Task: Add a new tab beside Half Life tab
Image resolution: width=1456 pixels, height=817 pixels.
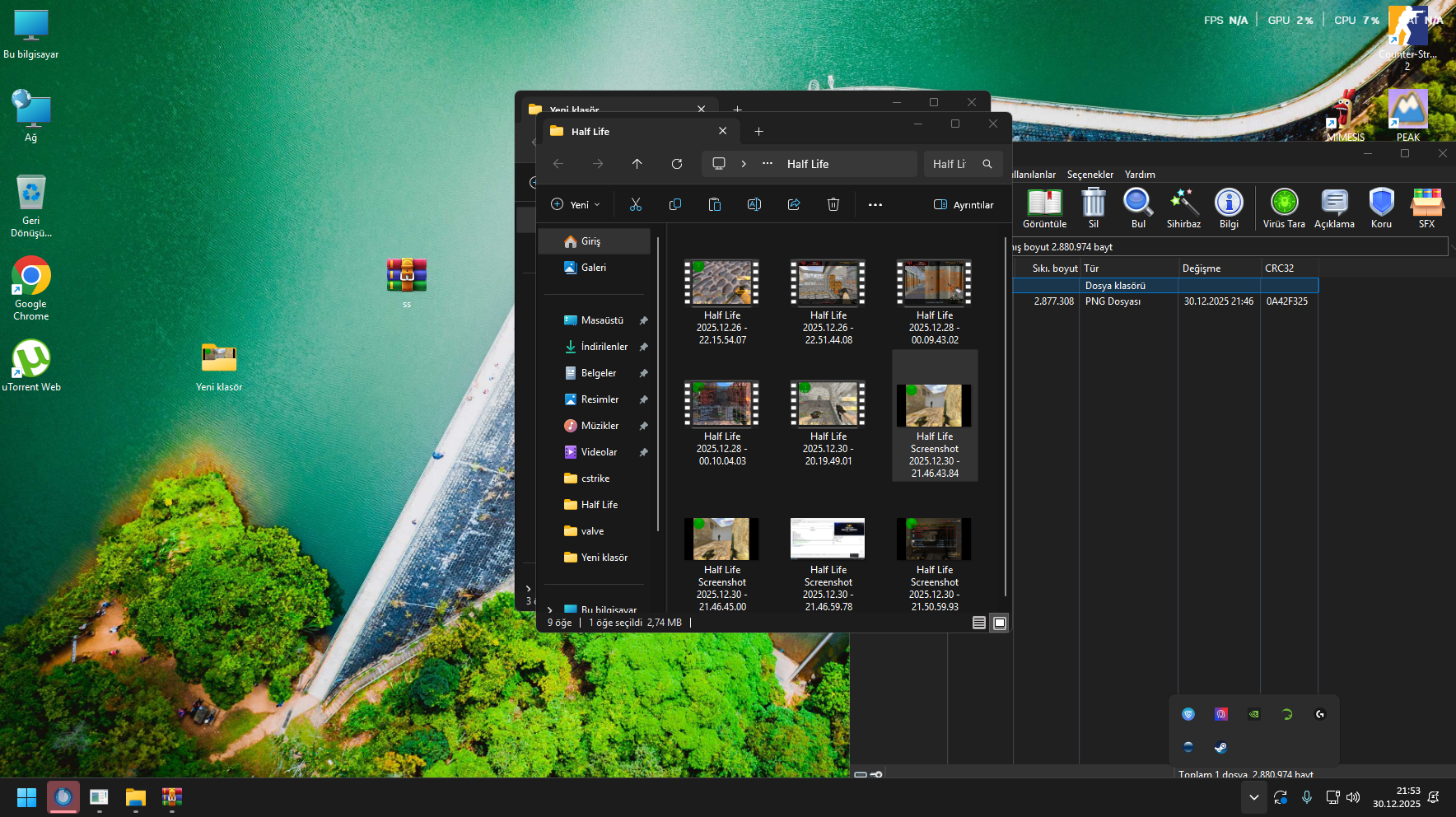Action: 759,132
